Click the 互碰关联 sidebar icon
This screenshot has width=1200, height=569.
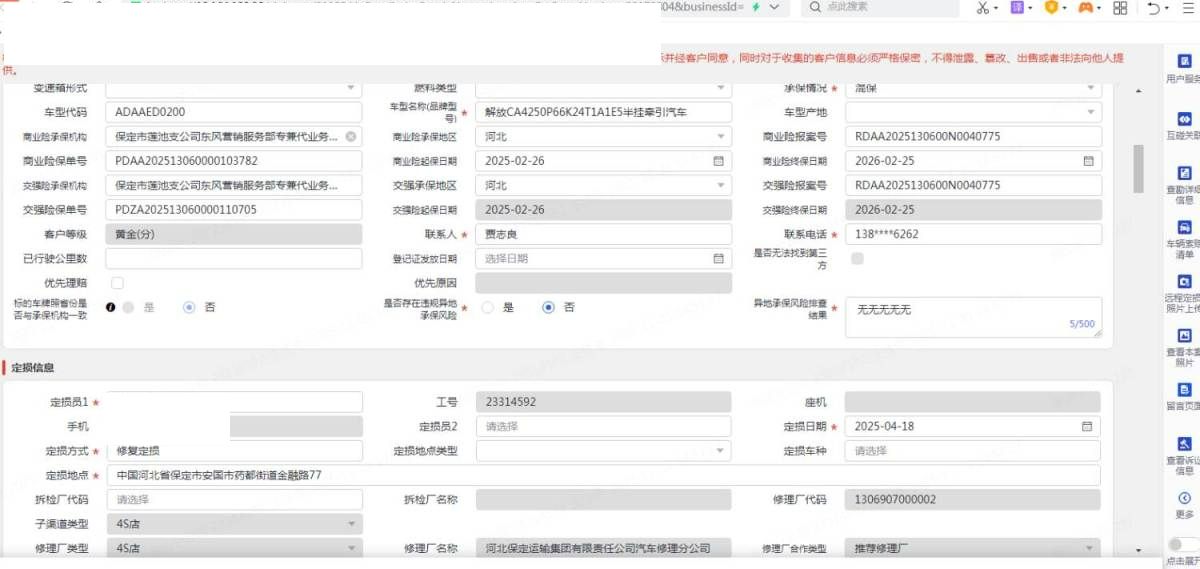tap(1184, 119)
